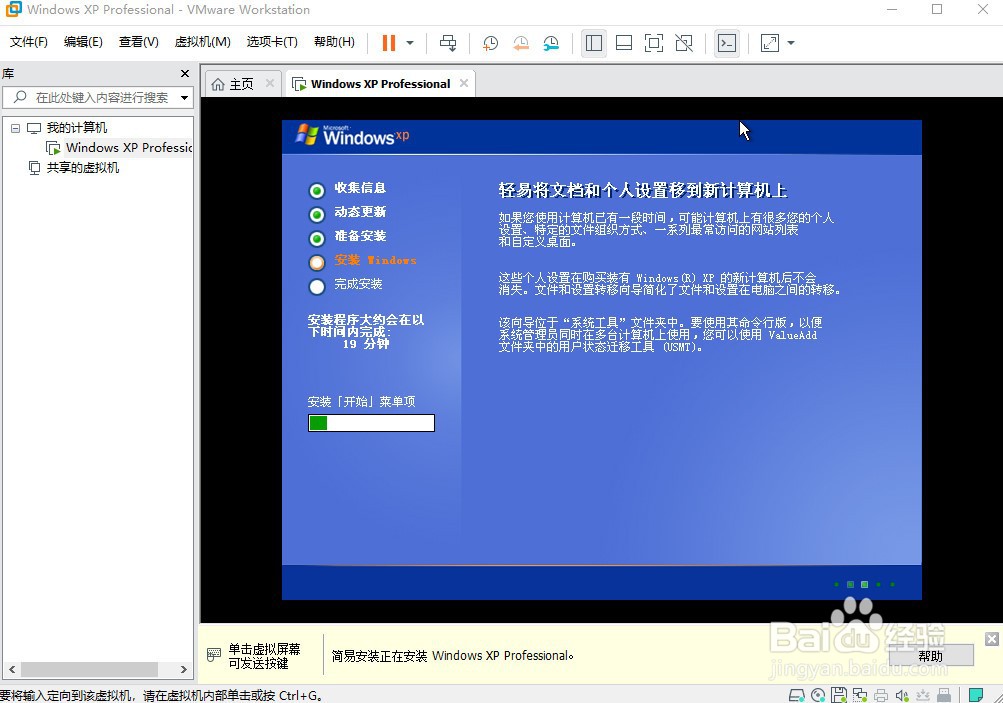Take a snapshot of the virtual machine

pyautogui.click(x=490, y=43)
